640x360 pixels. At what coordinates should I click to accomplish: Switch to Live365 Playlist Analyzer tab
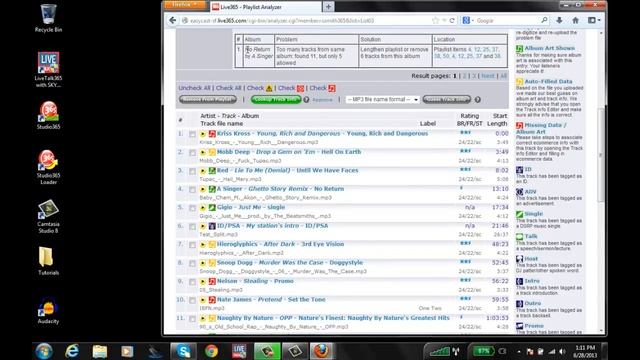click(x=265, y=7)
